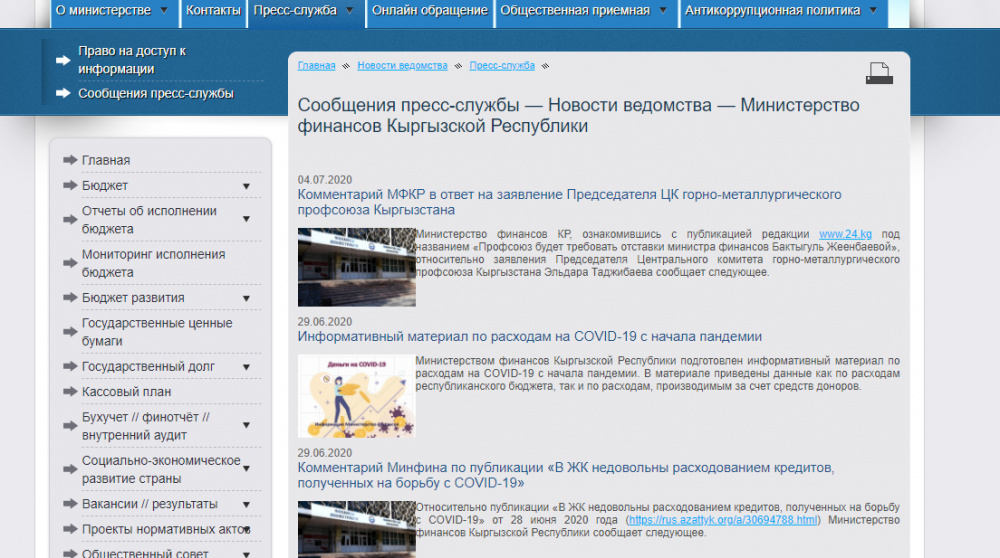Open building thumbnail of Комментарий Минфина article
The height and width of the screenshot is (558, 1000).
(x=357, y=529)
